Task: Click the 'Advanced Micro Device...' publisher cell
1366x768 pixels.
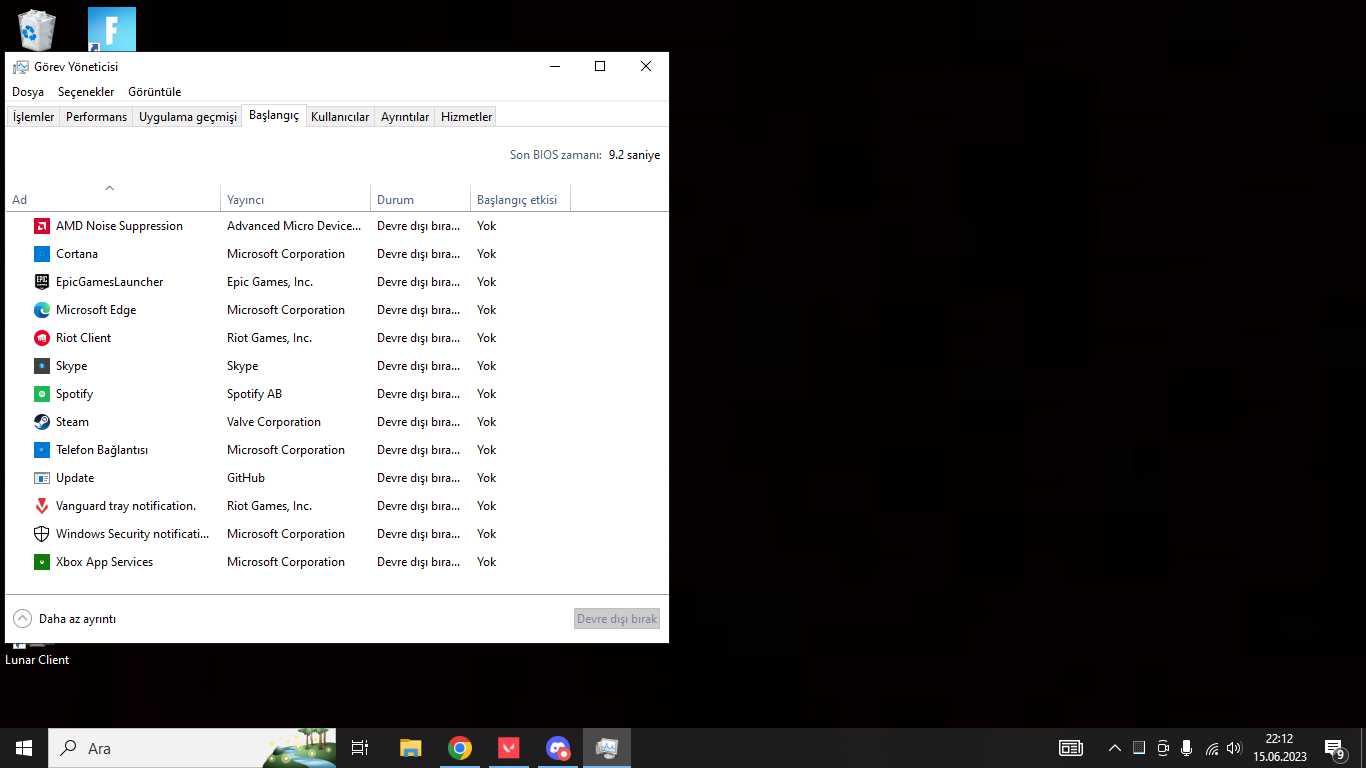Action: pyautogui.click(x=294, y=226)
